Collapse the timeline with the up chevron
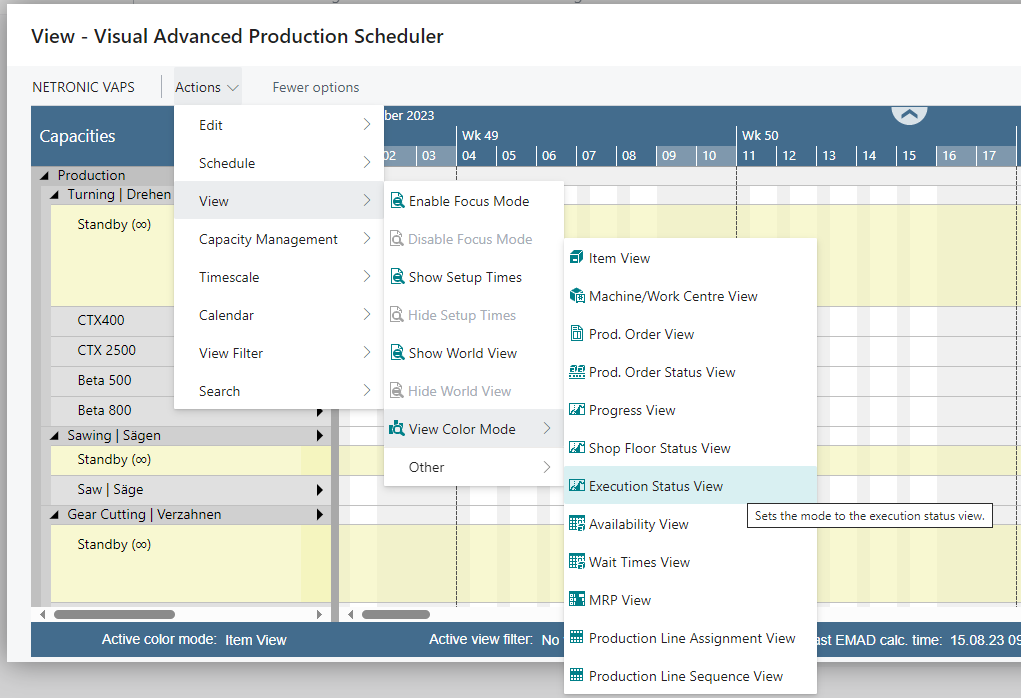Image resolution: width=1021 pixels, height=698 pixels. coord(909,115)
